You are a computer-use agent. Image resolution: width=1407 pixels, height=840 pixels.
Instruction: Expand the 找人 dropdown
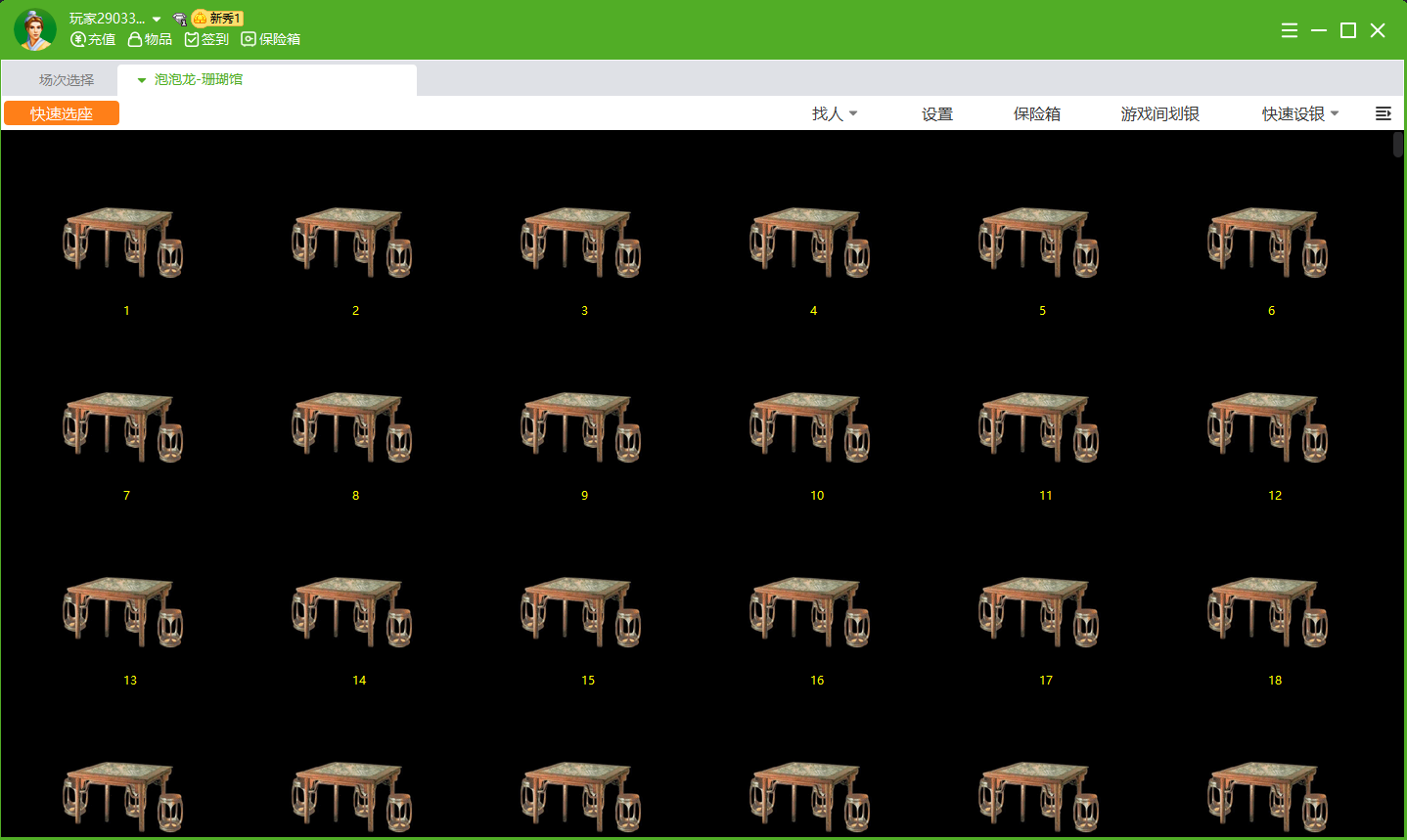tap(834, 113)
